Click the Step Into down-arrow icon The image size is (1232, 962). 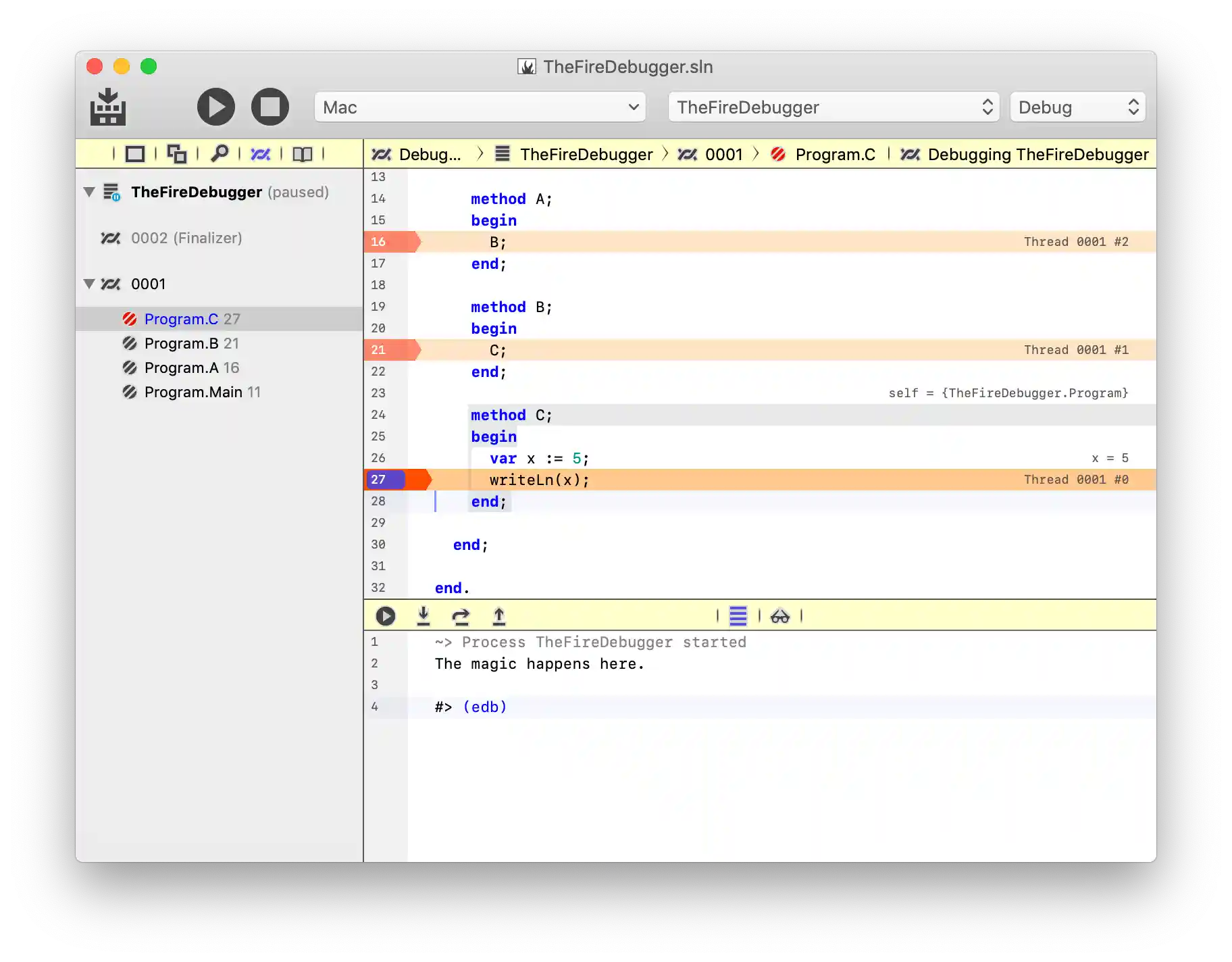pos(423,615)
